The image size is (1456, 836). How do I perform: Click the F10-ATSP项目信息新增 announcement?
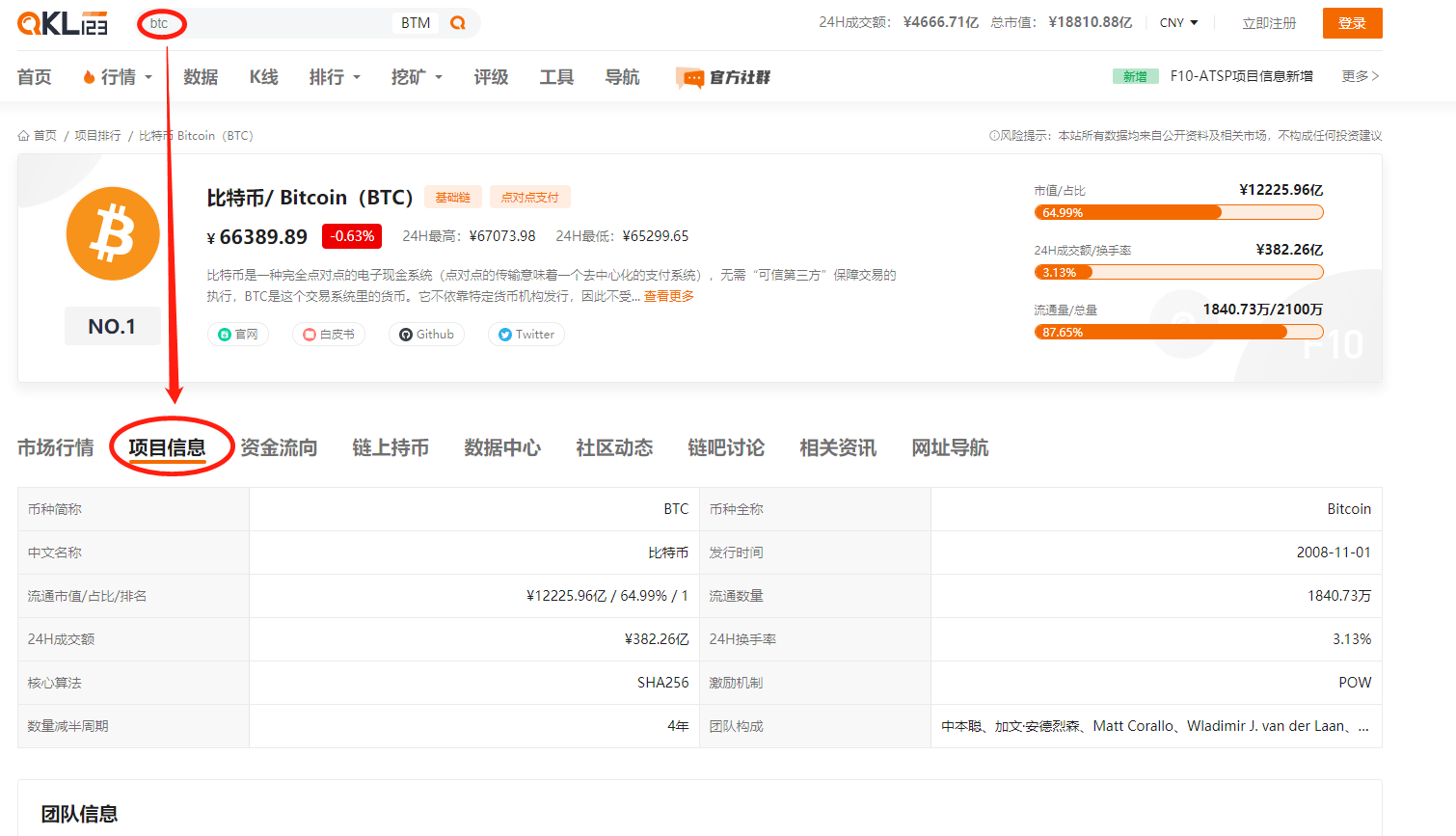[x=1242, y=76]
